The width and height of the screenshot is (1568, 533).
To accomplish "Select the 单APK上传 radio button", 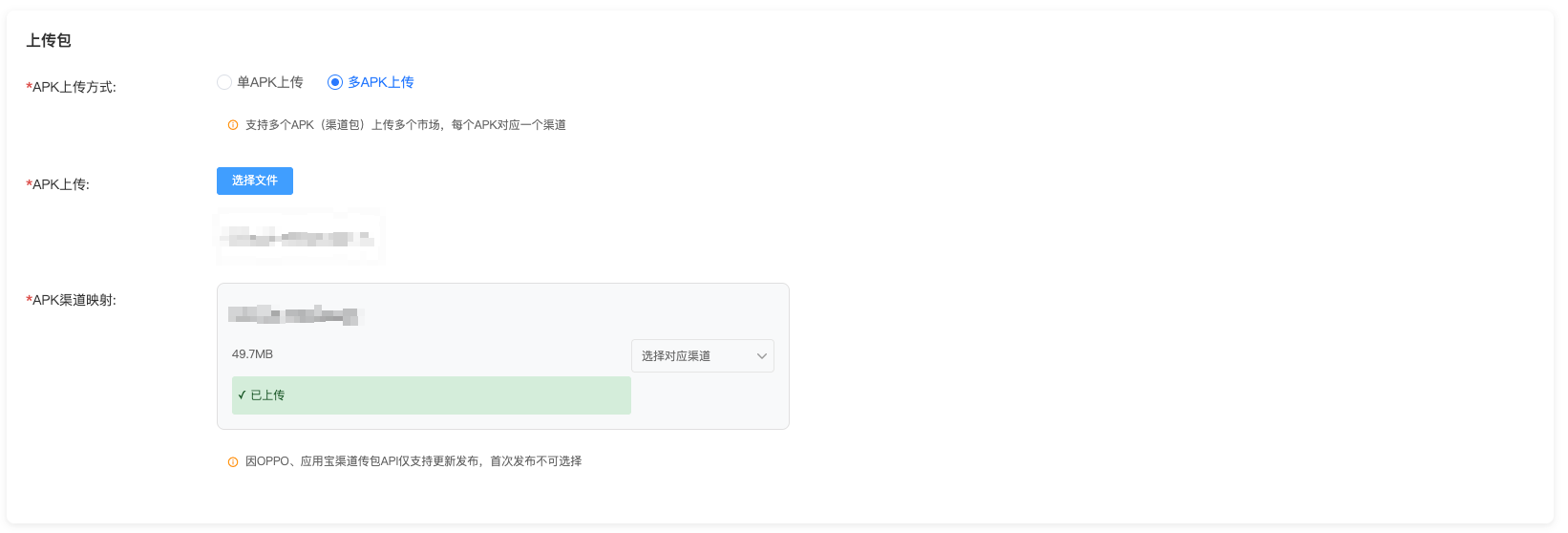I will point(224,82).
